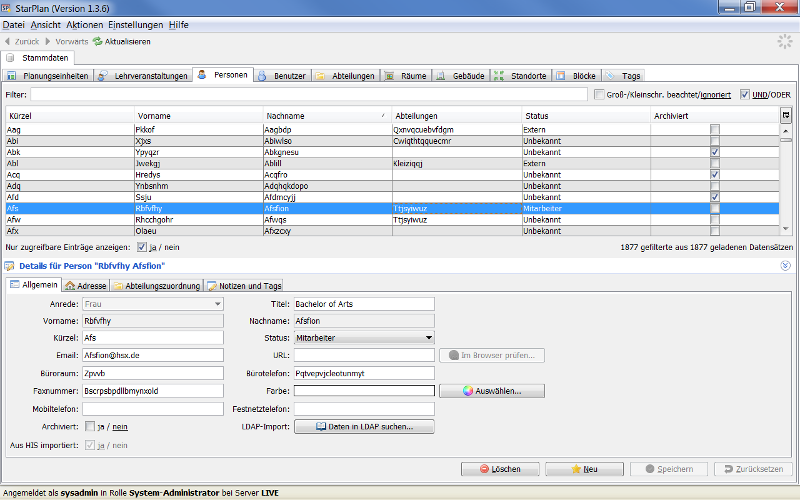Screen dimensions: 800x500
Task: Click the Neu button
Action: coord(584,469)
